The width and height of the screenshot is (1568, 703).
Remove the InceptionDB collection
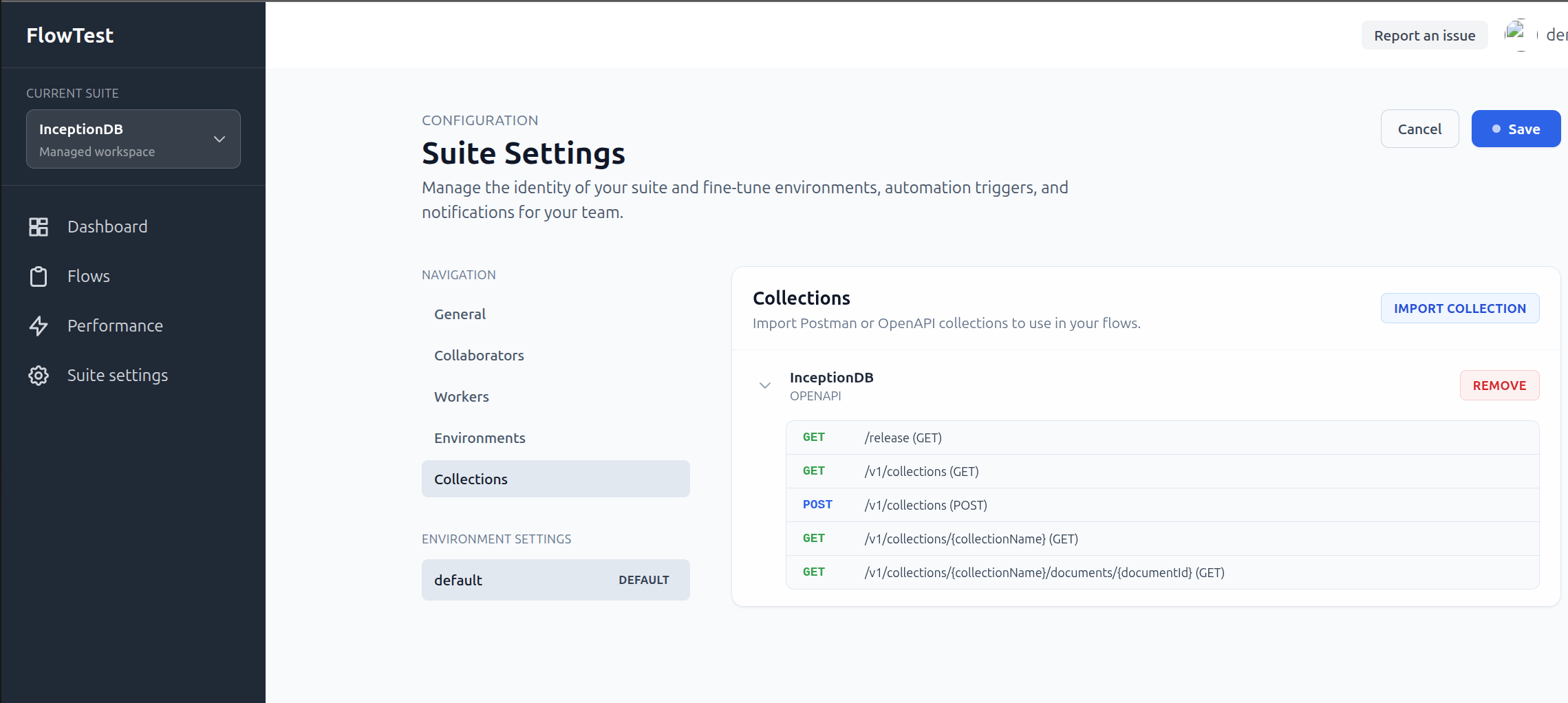[1499, 386]
